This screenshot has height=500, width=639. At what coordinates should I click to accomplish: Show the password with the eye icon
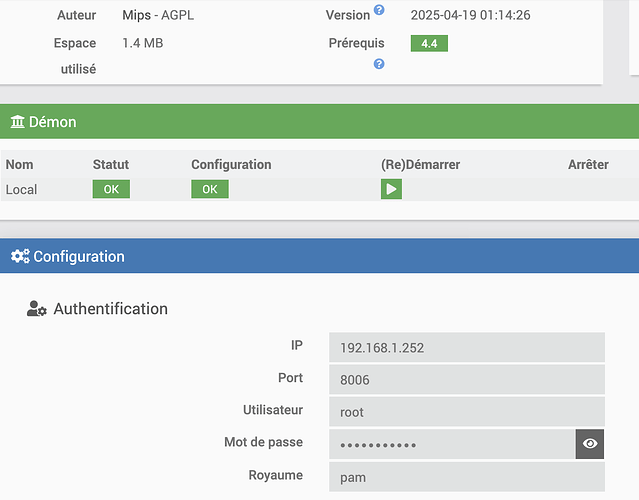tap(590, 444)
